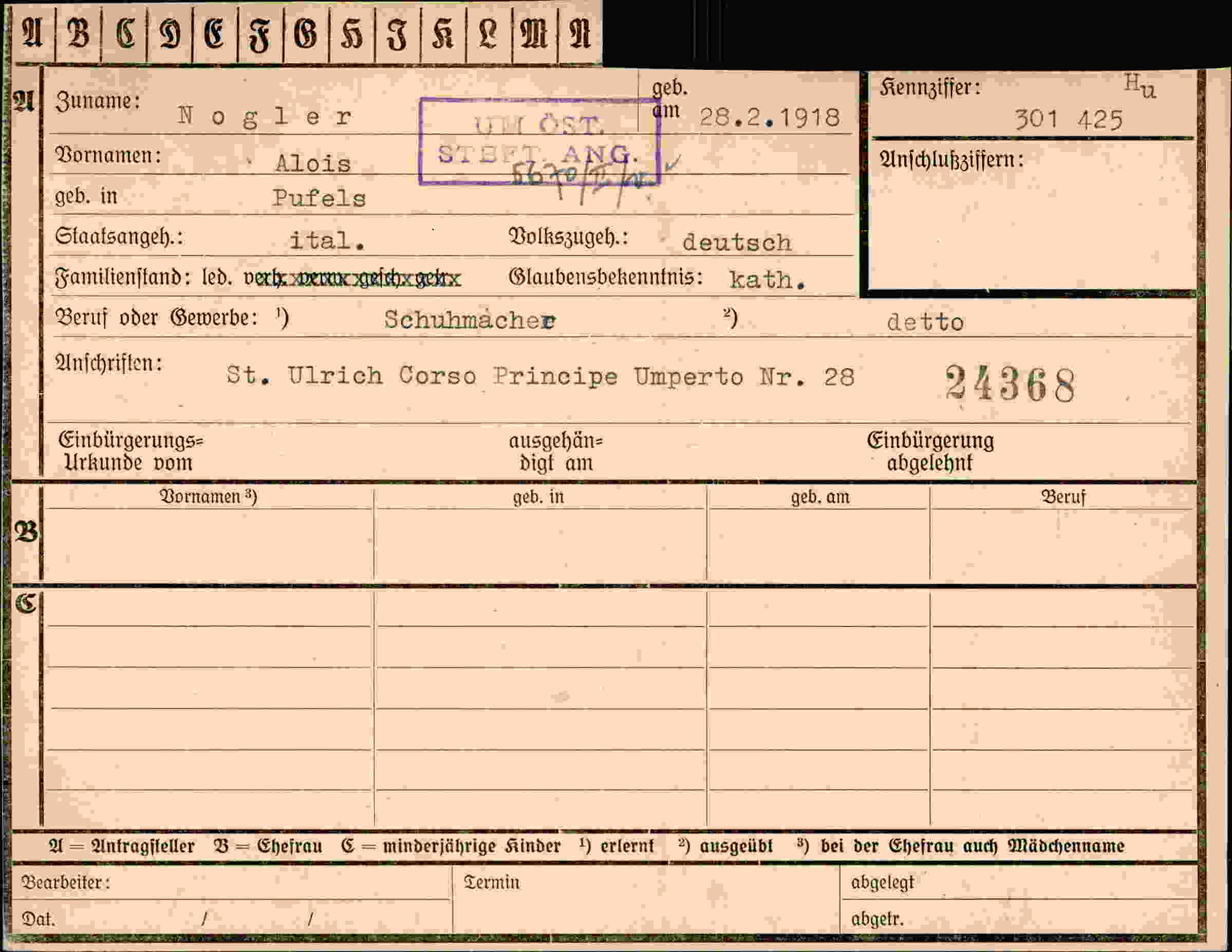Click the Kennziffer number '301 425'

(x=1069, y=120)
